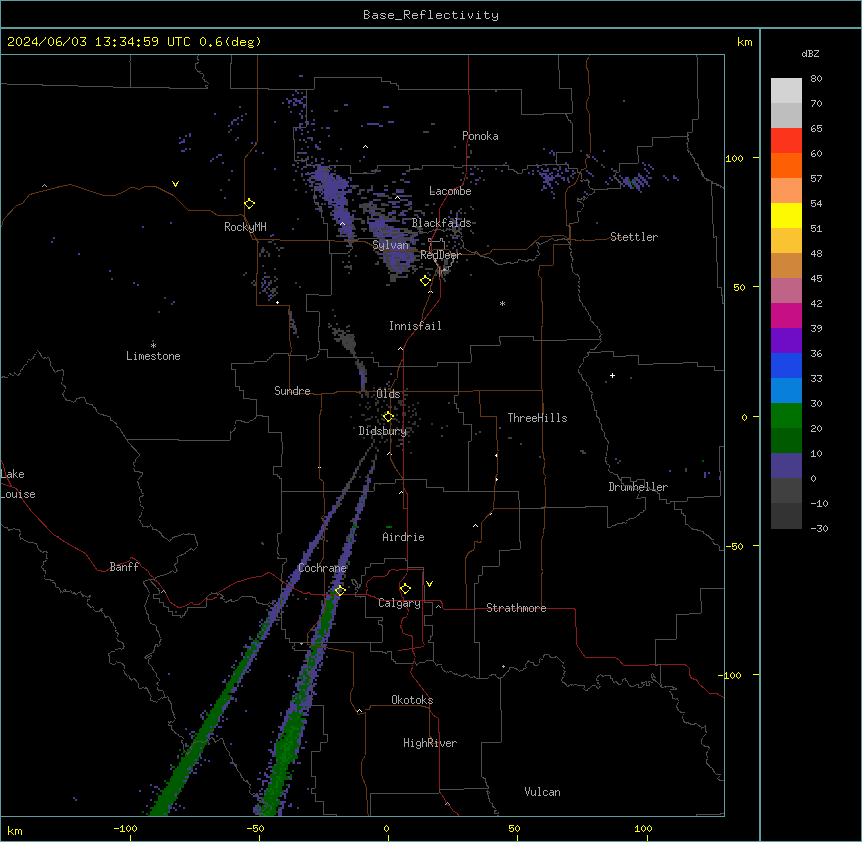This screenshot has width=862, height=842.
Task: Click the Olds town label
Action: (388, 394)
